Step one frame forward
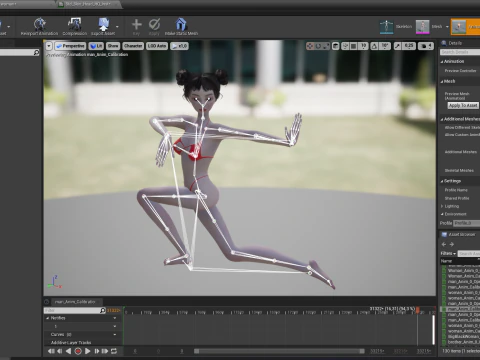Image resolution: width=480 pixels, height=360 pixels. click(x=97, y=351)
